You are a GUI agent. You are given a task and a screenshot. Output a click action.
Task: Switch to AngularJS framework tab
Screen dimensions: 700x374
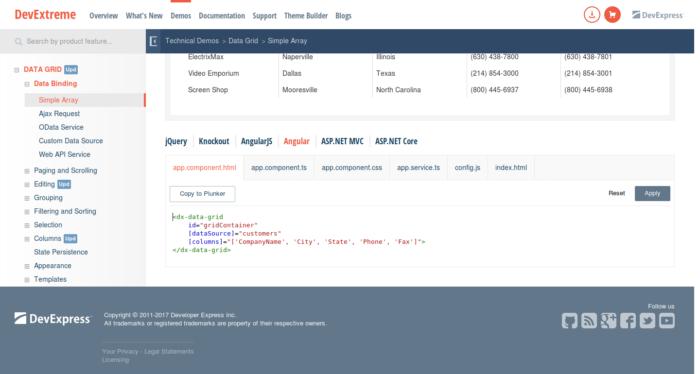click(x=256, y=141)
